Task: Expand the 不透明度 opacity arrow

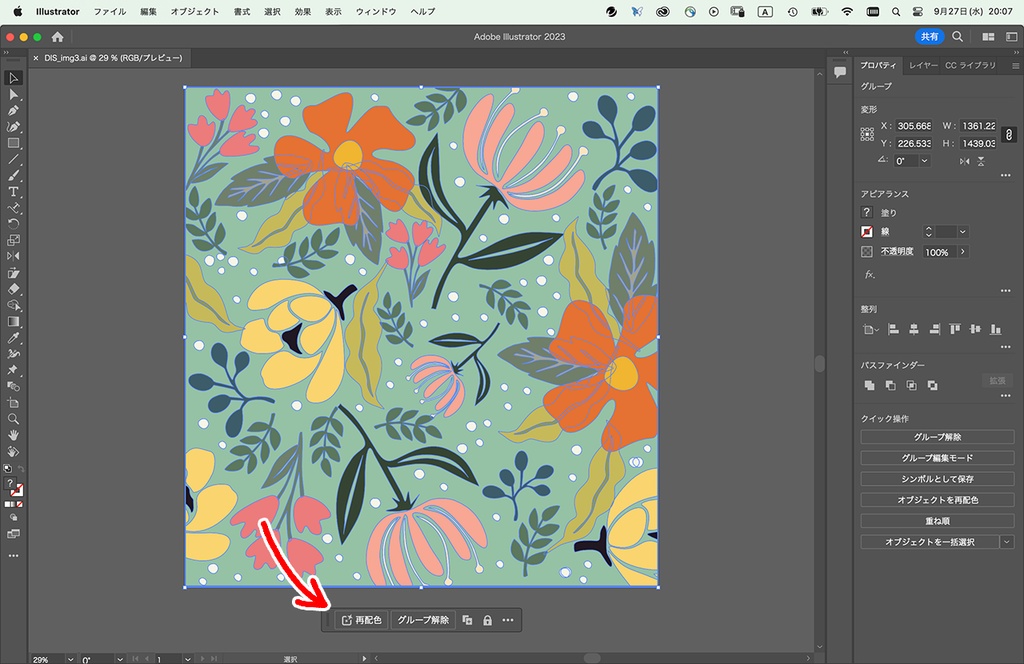Action: (x=963, y=252)
